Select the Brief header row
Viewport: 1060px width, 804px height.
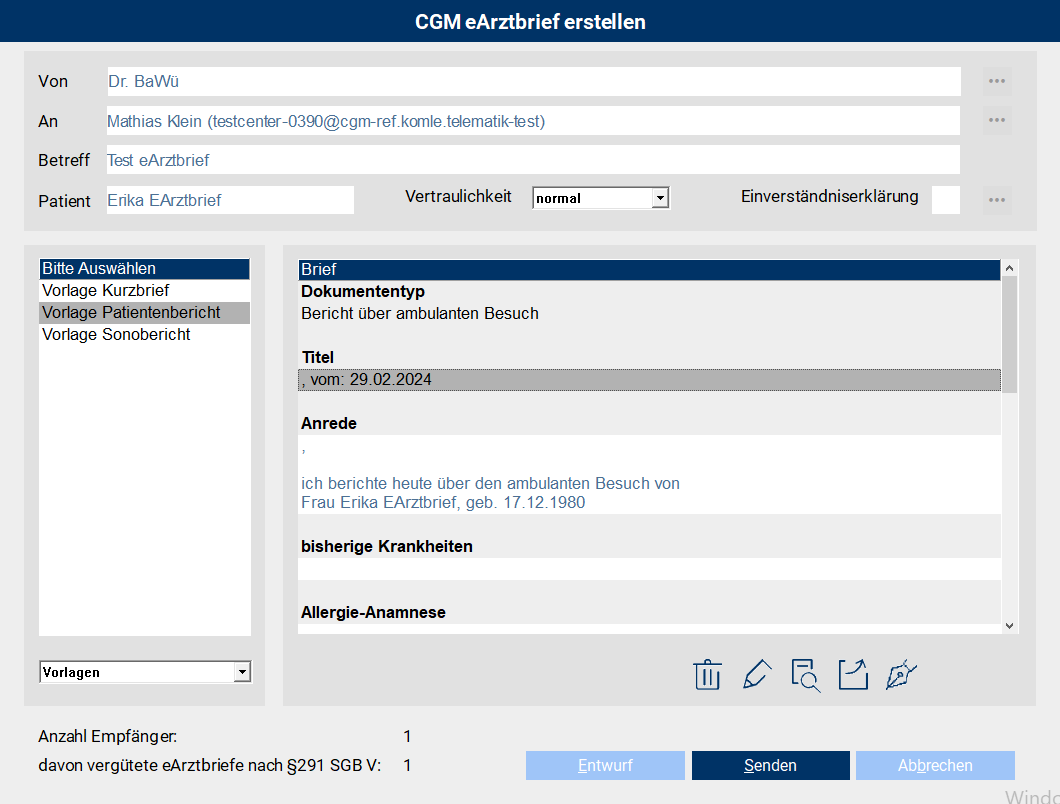tap(649, 270)
